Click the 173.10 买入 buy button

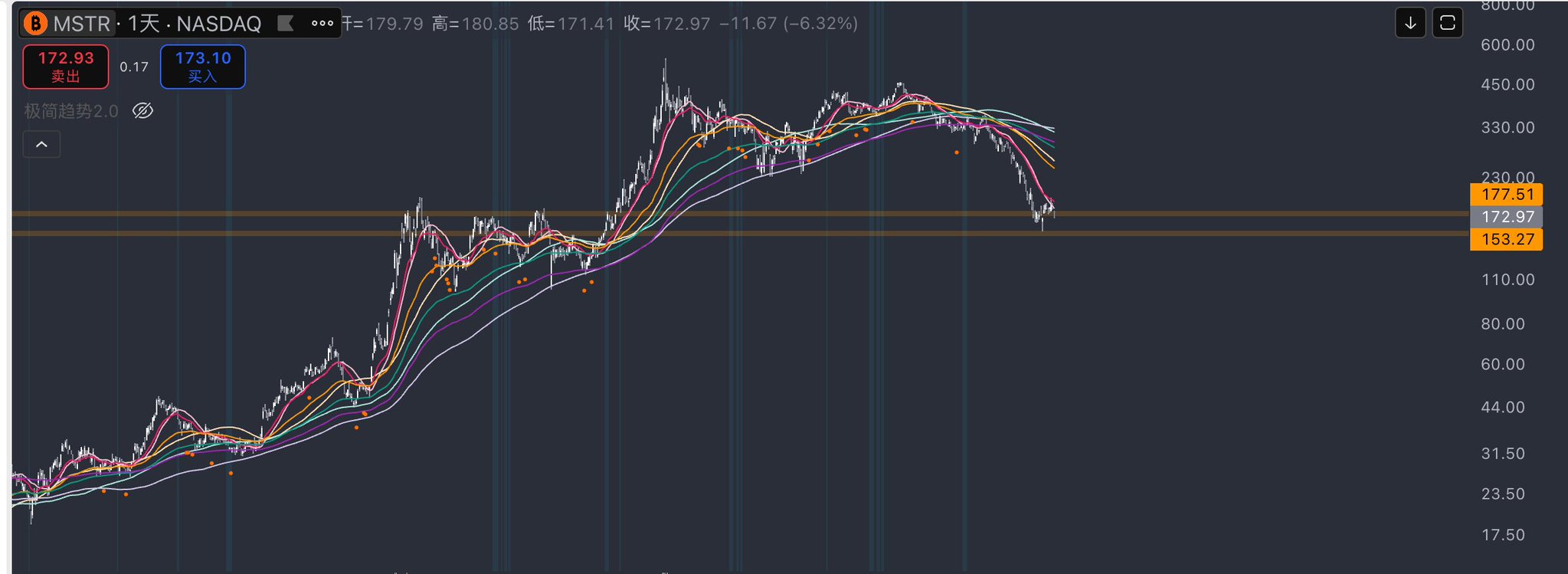(203, 67)
